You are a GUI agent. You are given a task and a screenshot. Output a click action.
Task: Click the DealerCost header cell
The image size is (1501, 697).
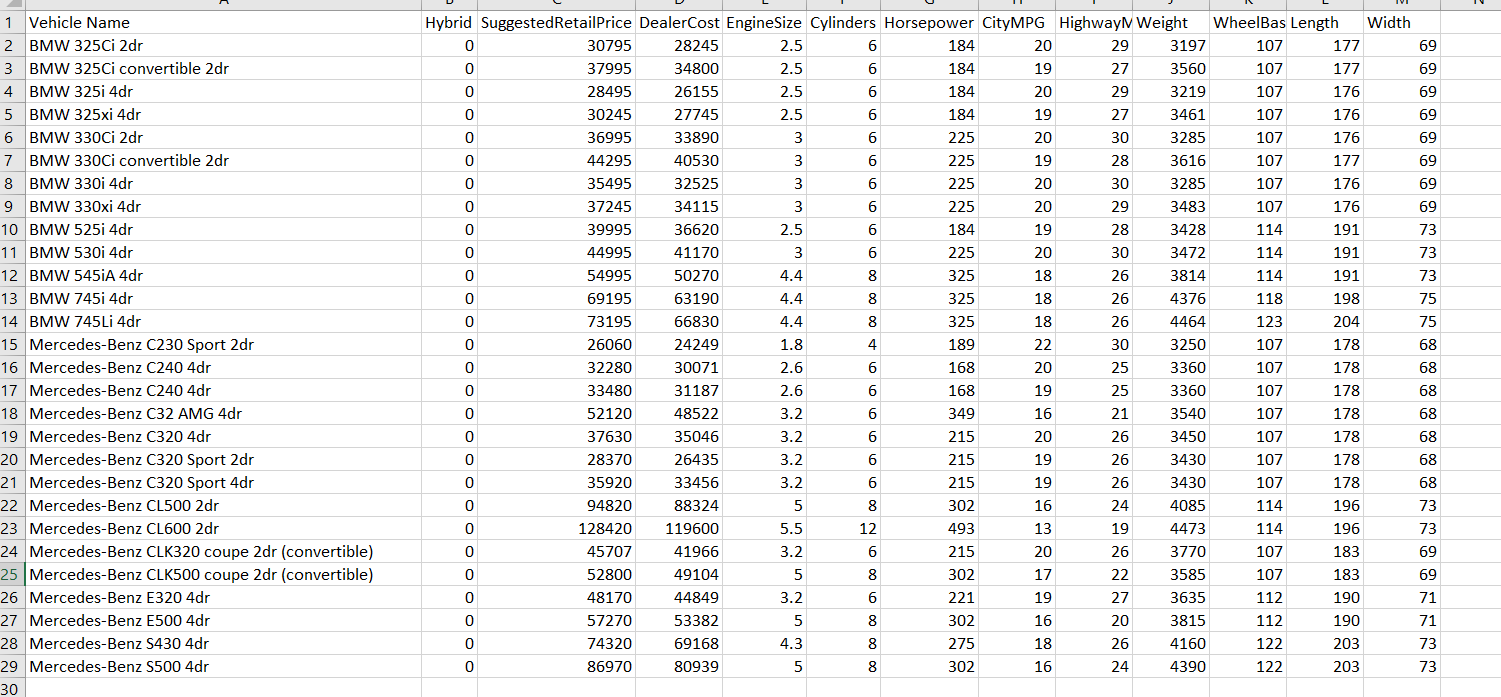tap(679, 22)
